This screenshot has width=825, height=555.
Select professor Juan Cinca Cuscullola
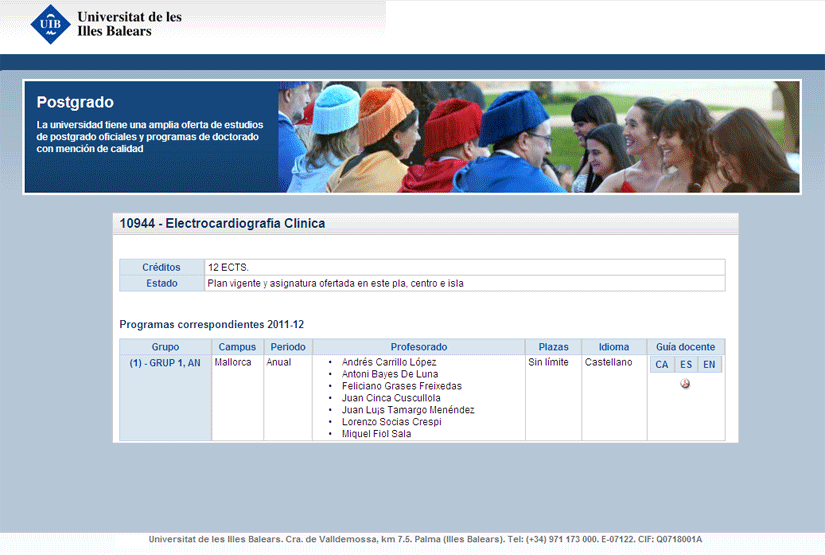coord(391,398)
